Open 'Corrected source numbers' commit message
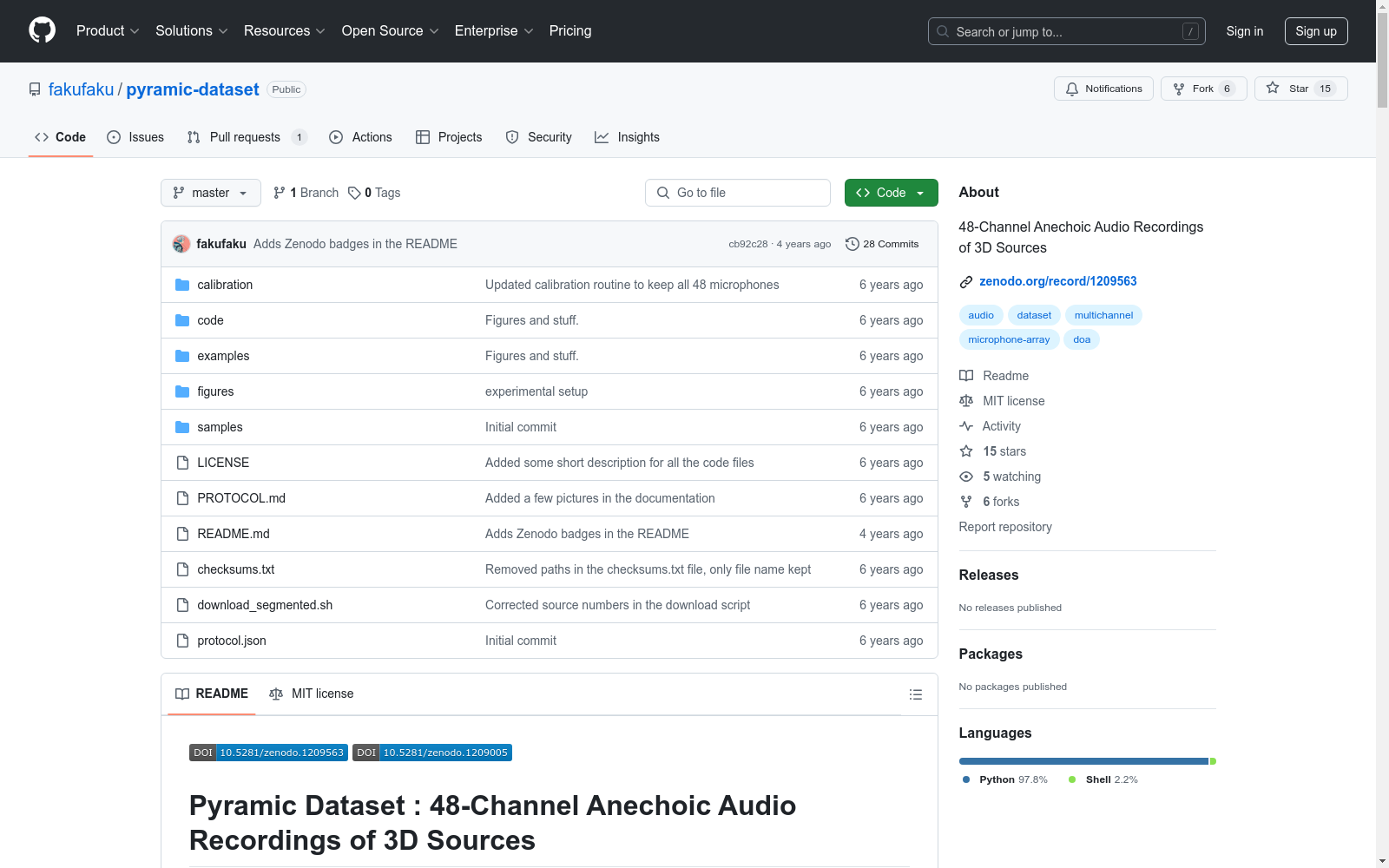 pyautogui.click(x=617, y=605)
